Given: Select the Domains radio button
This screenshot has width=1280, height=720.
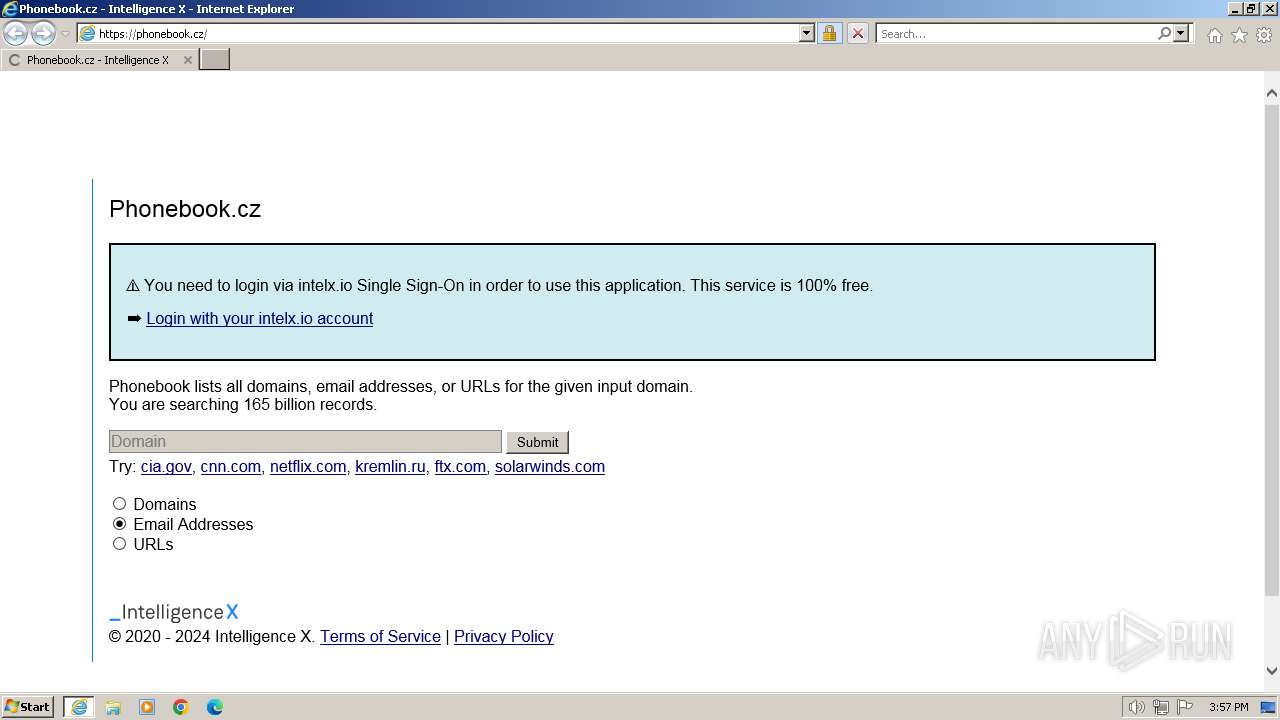Looking at the screenshot, I should (119, 504).
